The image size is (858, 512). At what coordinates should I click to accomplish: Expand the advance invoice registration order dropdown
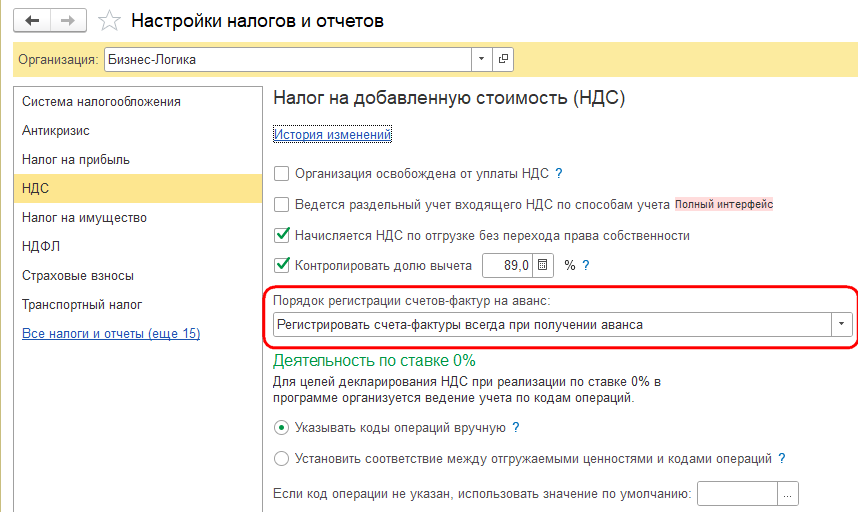(x=842, y=324)
